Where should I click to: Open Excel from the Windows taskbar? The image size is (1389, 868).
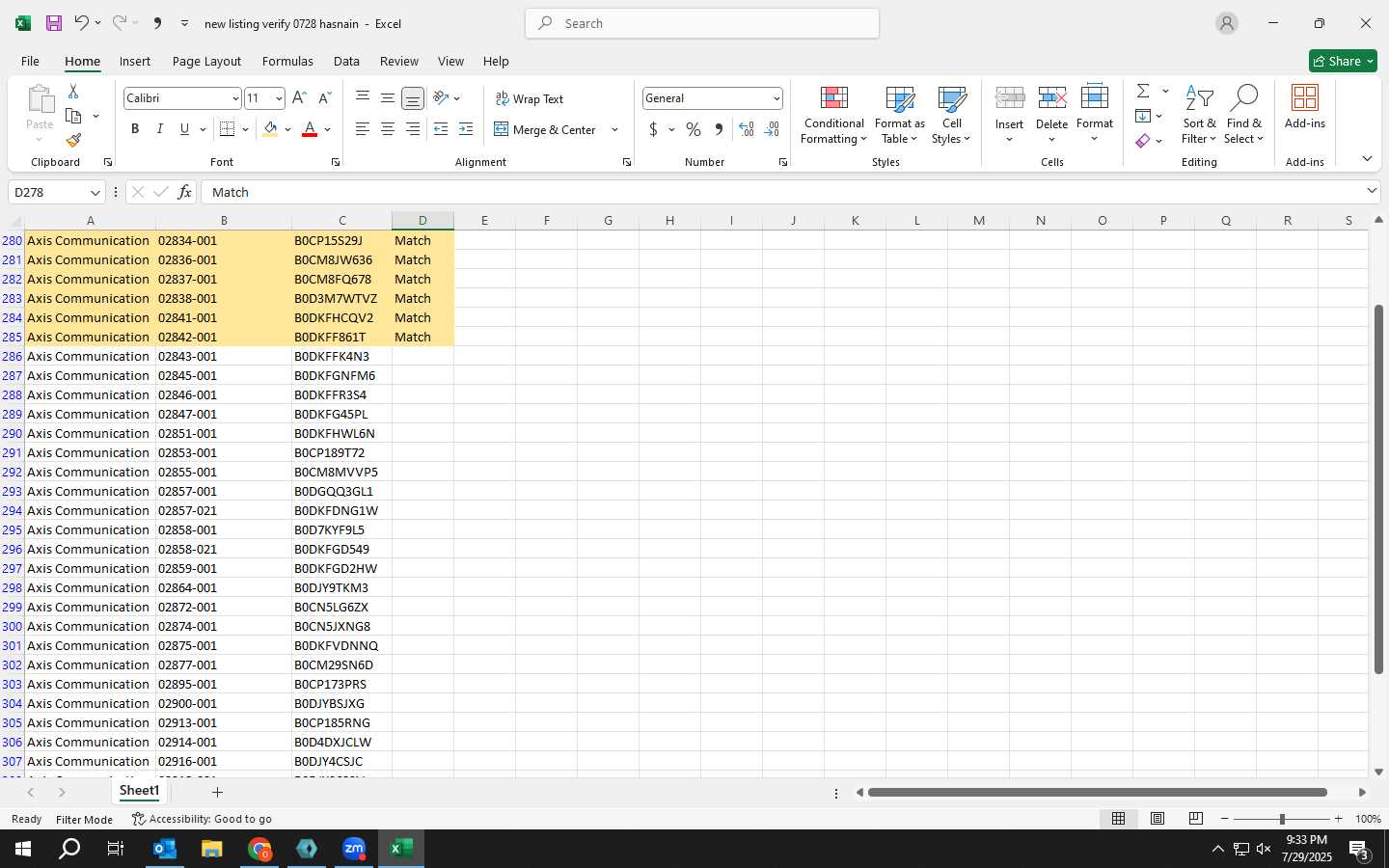tap(401, 849)
